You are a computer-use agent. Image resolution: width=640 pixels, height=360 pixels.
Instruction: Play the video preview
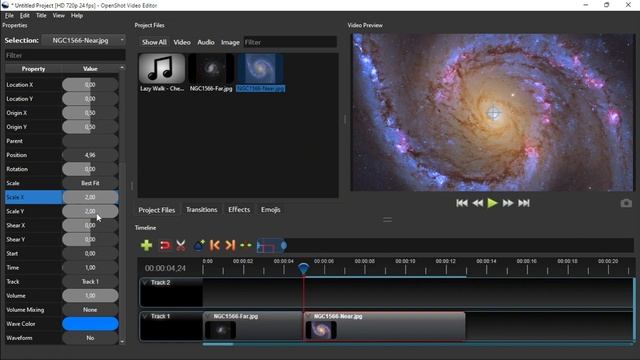tap(493, 203)
